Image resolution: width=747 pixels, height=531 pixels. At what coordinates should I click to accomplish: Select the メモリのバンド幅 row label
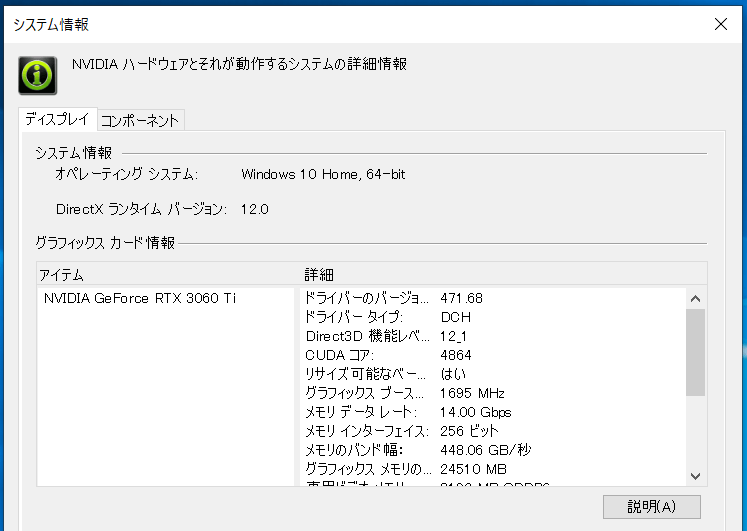pos(354,450)
